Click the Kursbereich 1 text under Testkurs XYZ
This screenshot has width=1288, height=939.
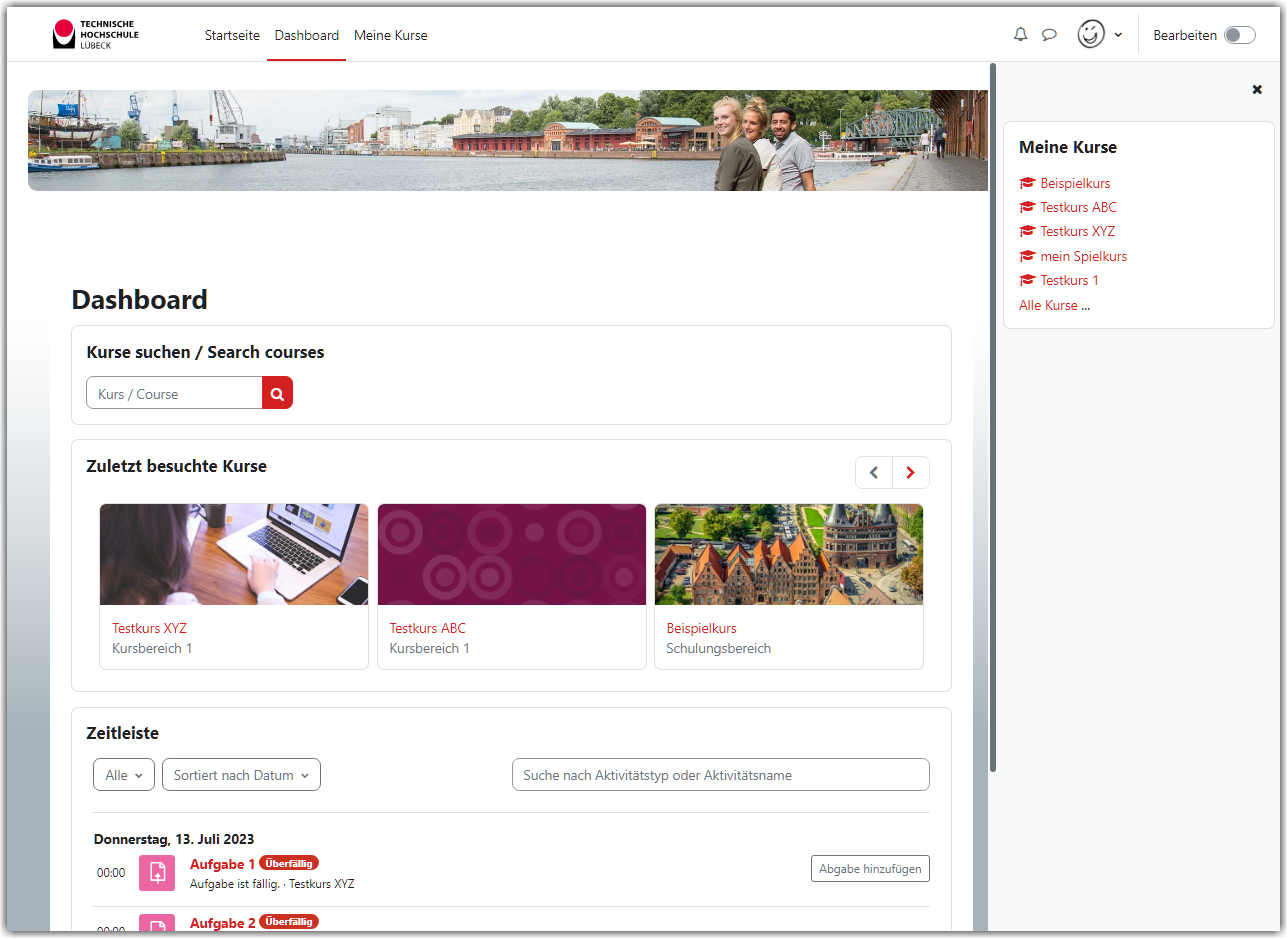[152, 648]
